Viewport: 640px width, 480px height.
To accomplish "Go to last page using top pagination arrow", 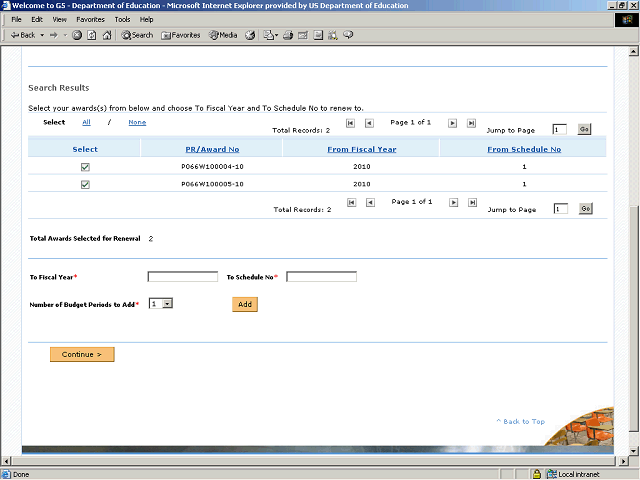I will tap(471, 123).
